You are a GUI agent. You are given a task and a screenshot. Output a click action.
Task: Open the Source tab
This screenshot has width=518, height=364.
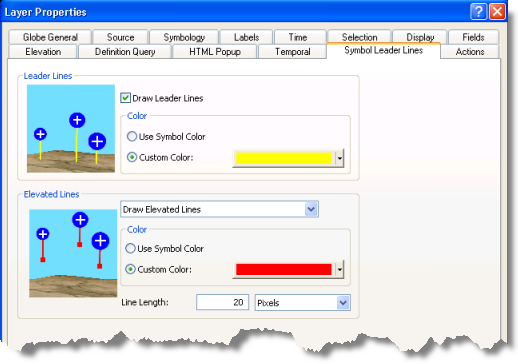[x=120, y=37]
